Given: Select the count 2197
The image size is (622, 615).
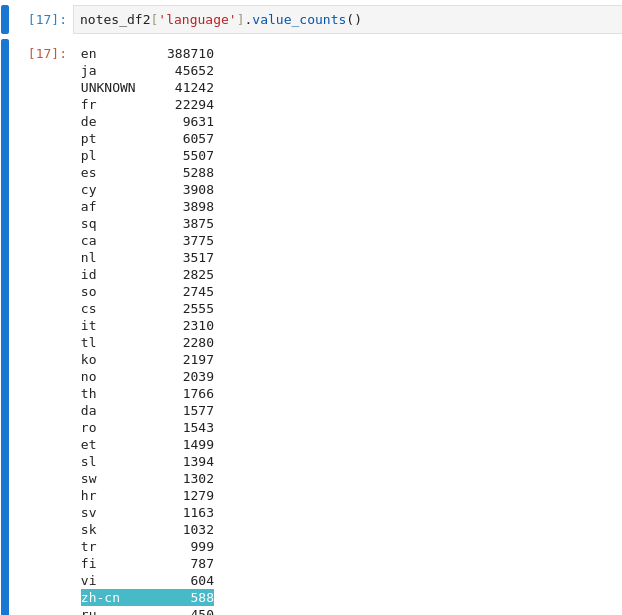Looking at the screenshot, I should [x=198, y=360].
